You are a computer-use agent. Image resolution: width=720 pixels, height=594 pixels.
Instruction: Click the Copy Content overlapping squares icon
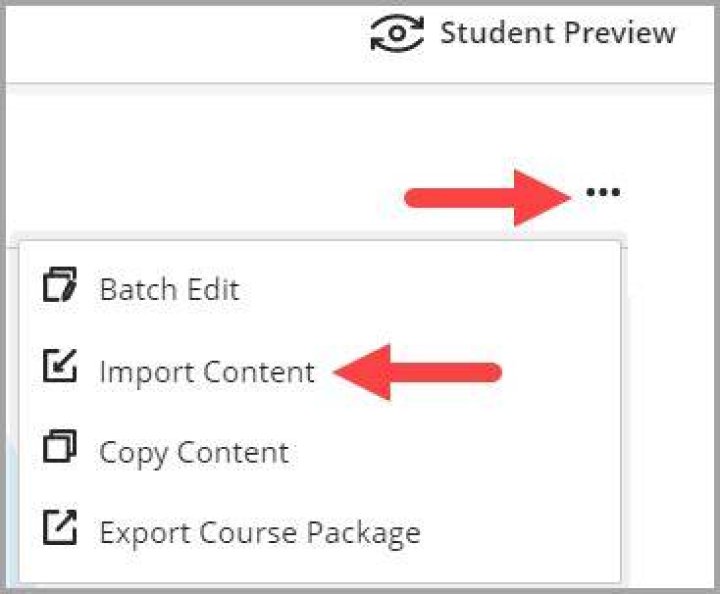tap(60, 446)
